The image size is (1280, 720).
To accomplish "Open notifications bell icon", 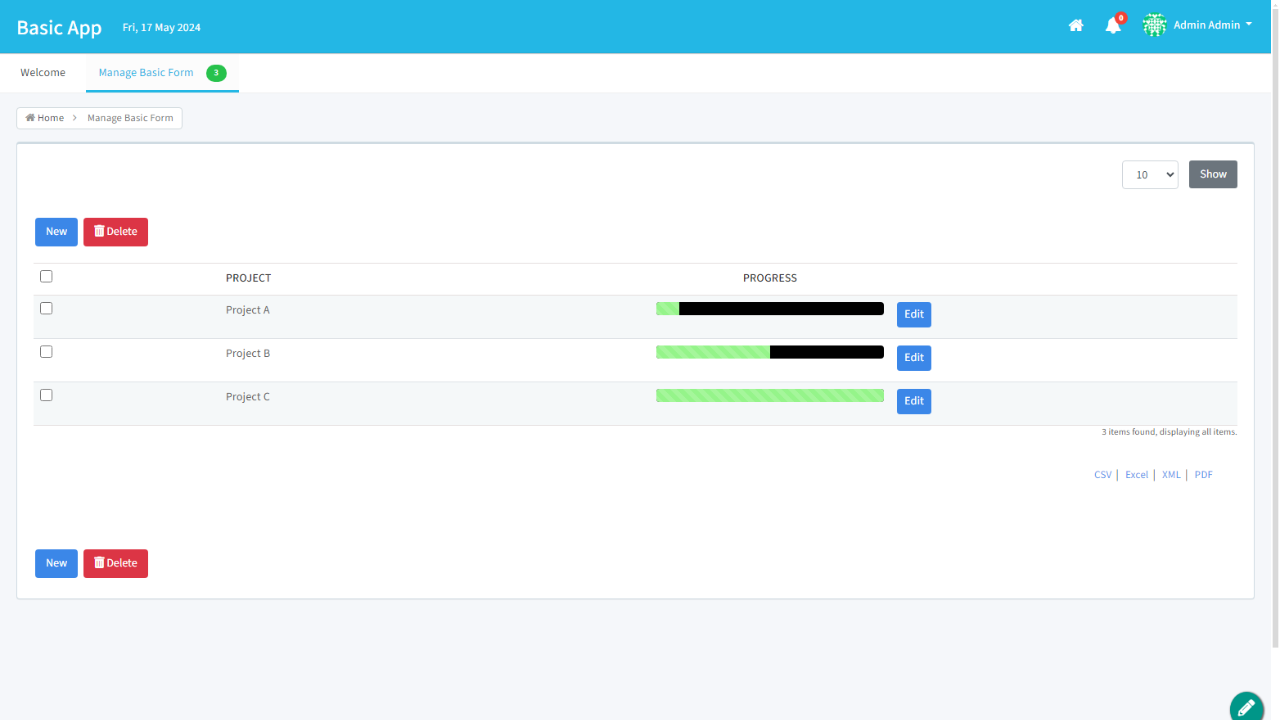I will 1113,26.
